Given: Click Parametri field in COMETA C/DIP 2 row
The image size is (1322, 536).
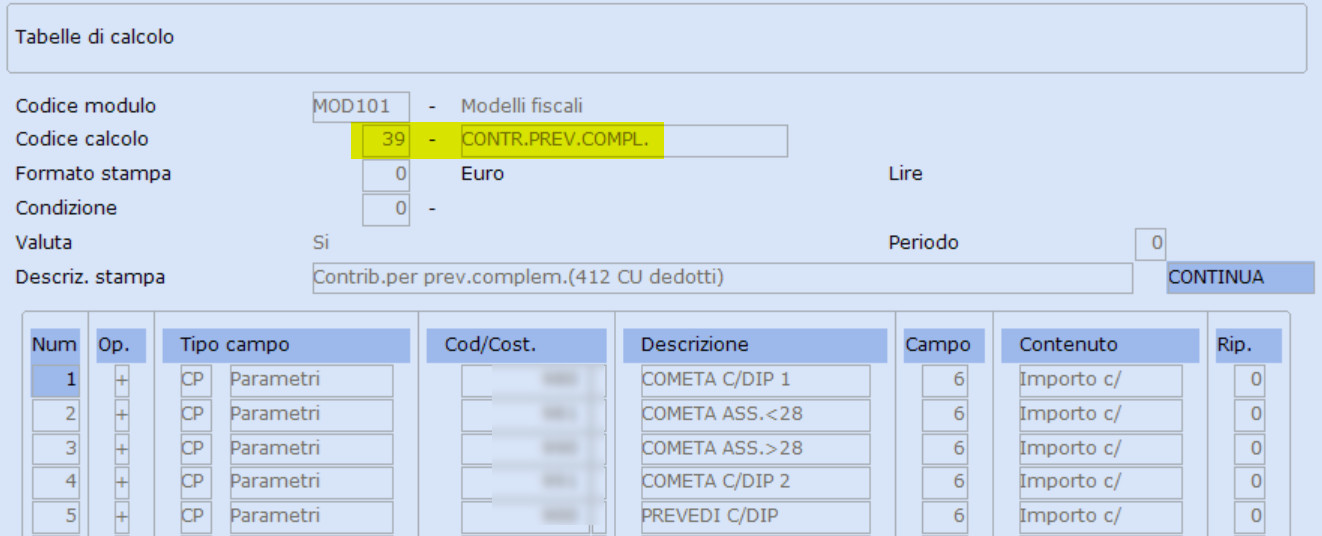Looking at the screenshot, I should click(x=312, y=483).
